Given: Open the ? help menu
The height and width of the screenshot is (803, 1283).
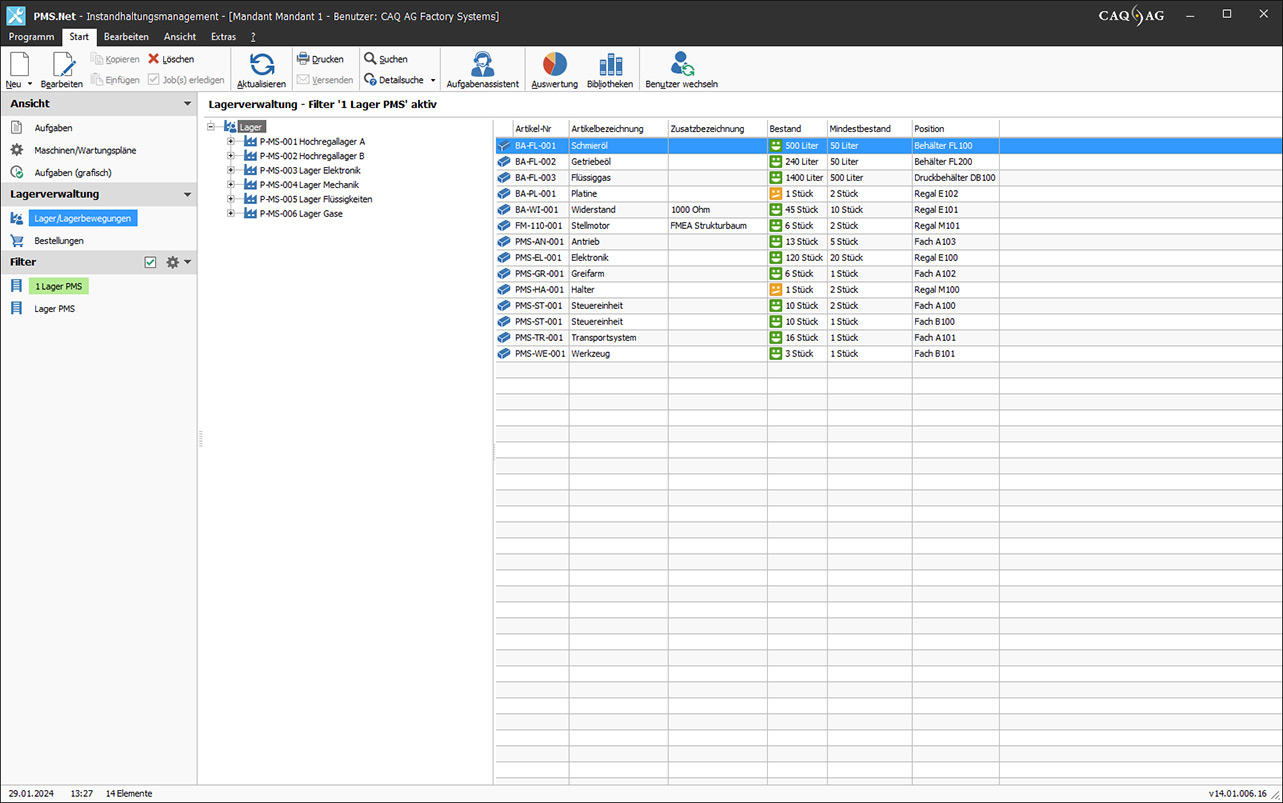Looking at the screenshot, I should click(253, 37).
